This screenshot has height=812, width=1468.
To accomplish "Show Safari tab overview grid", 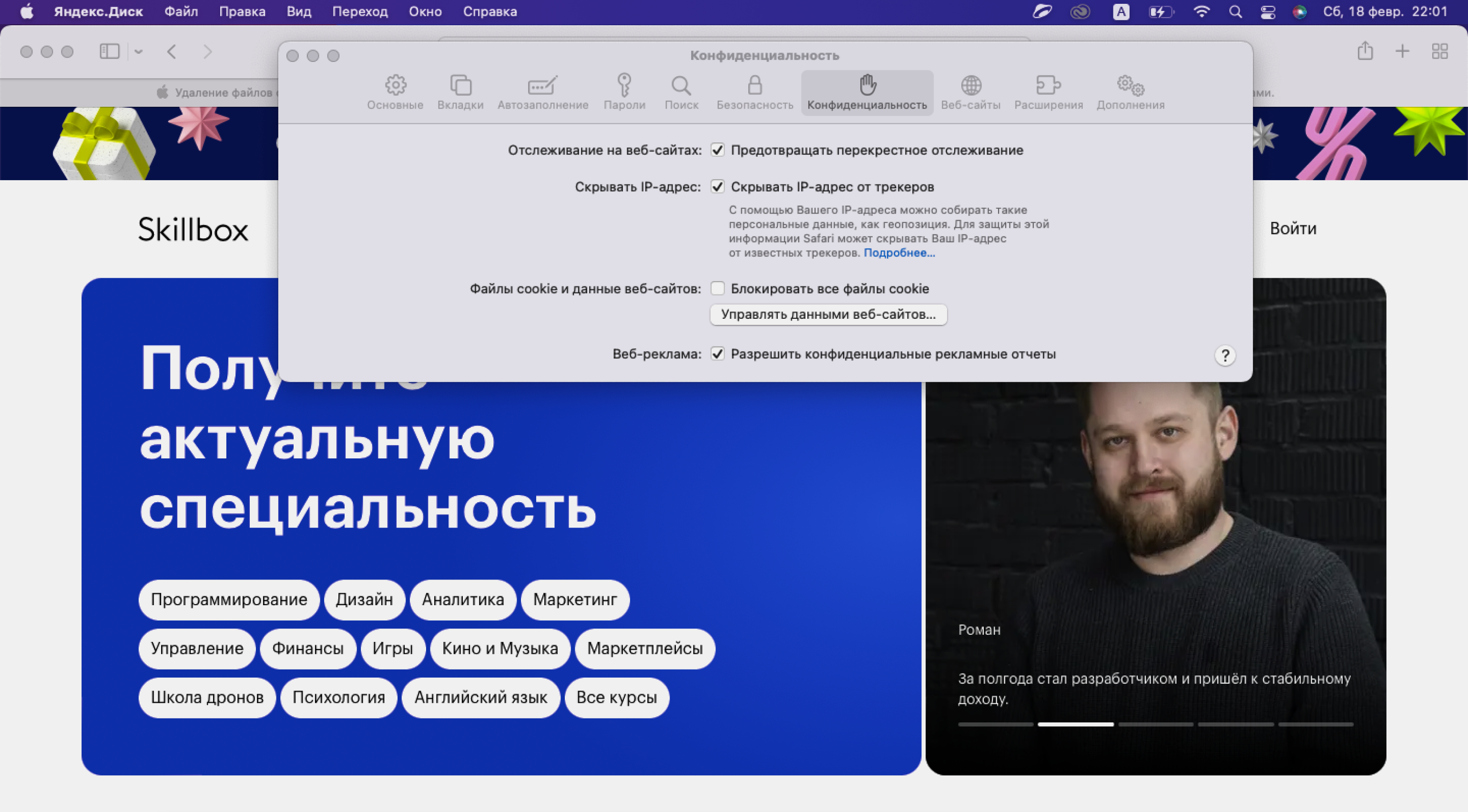I will pos(1440,51).
